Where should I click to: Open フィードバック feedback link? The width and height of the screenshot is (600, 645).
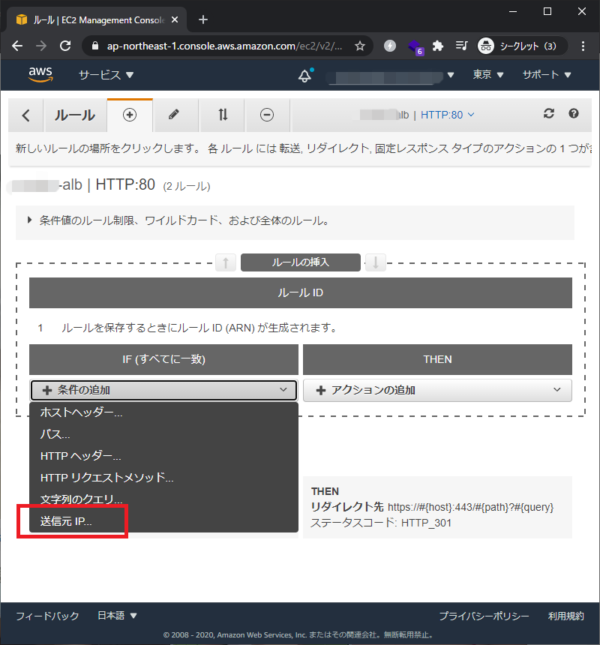47,616
